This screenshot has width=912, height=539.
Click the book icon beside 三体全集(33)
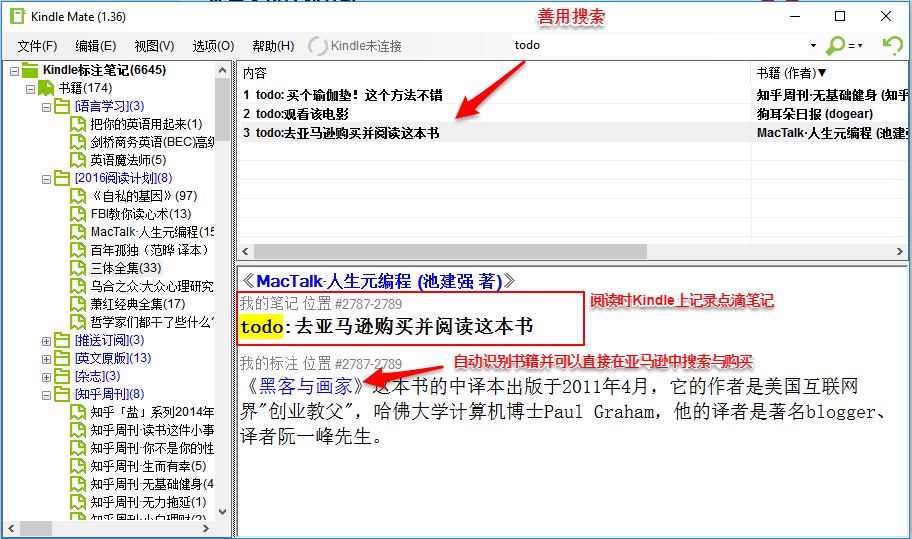click(x=77, y=269)
